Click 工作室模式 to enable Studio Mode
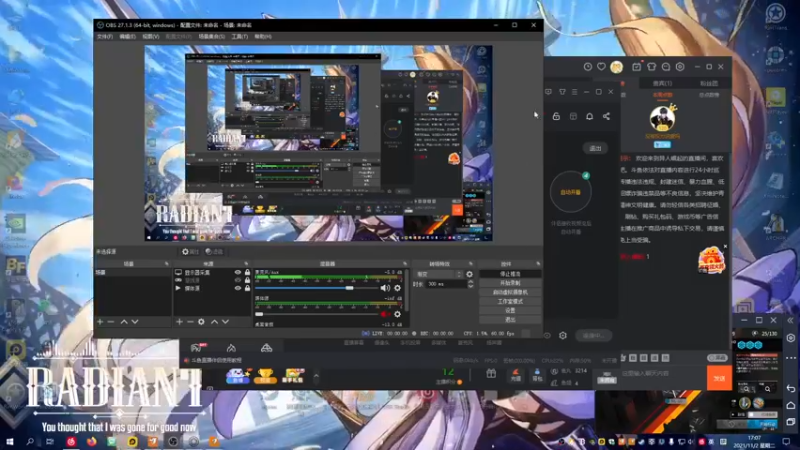The height and width of the screenshot is (450, 800). pos(510,302)
